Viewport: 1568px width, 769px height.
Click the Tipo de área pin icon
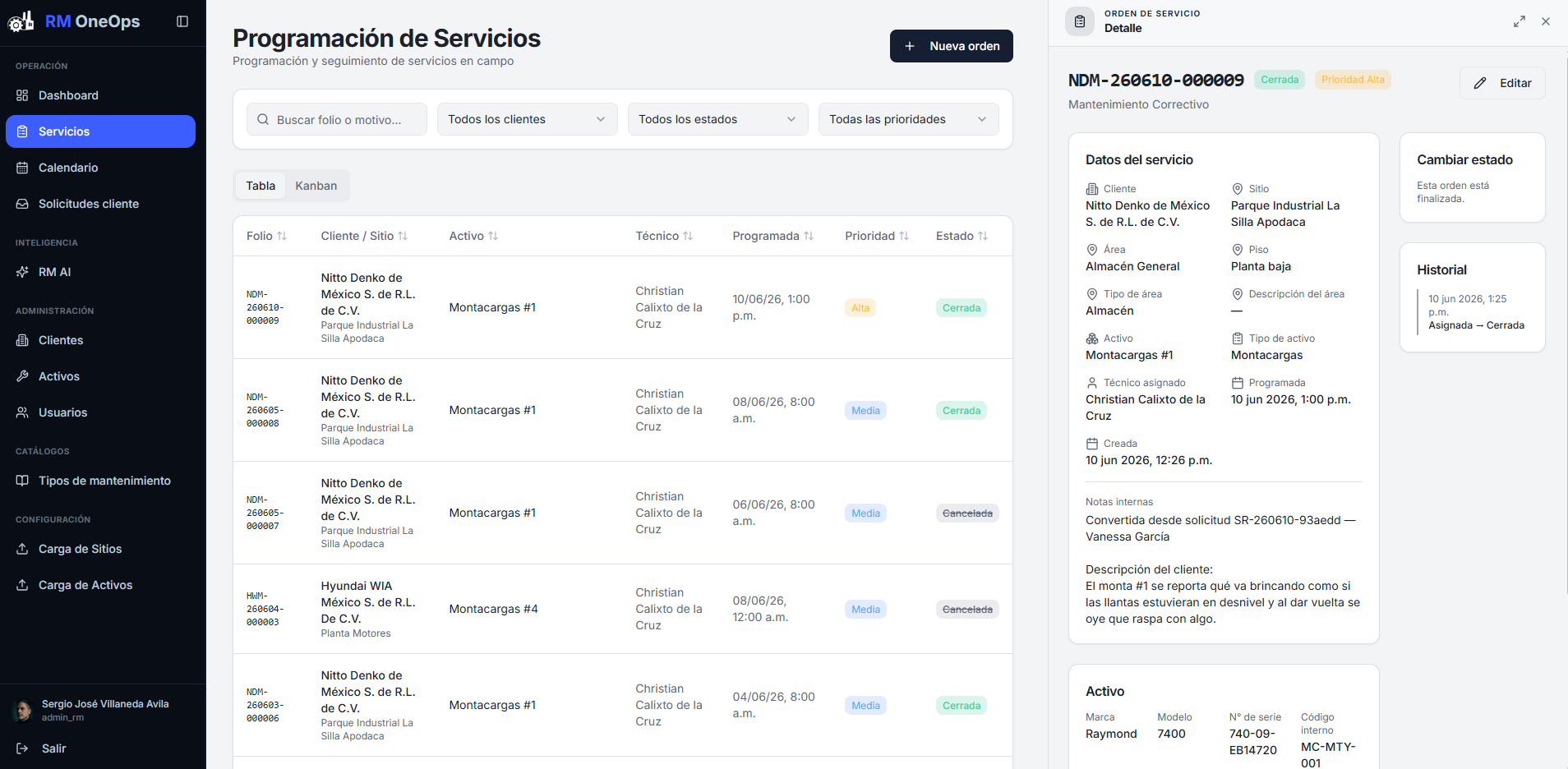coord(1092,294)
